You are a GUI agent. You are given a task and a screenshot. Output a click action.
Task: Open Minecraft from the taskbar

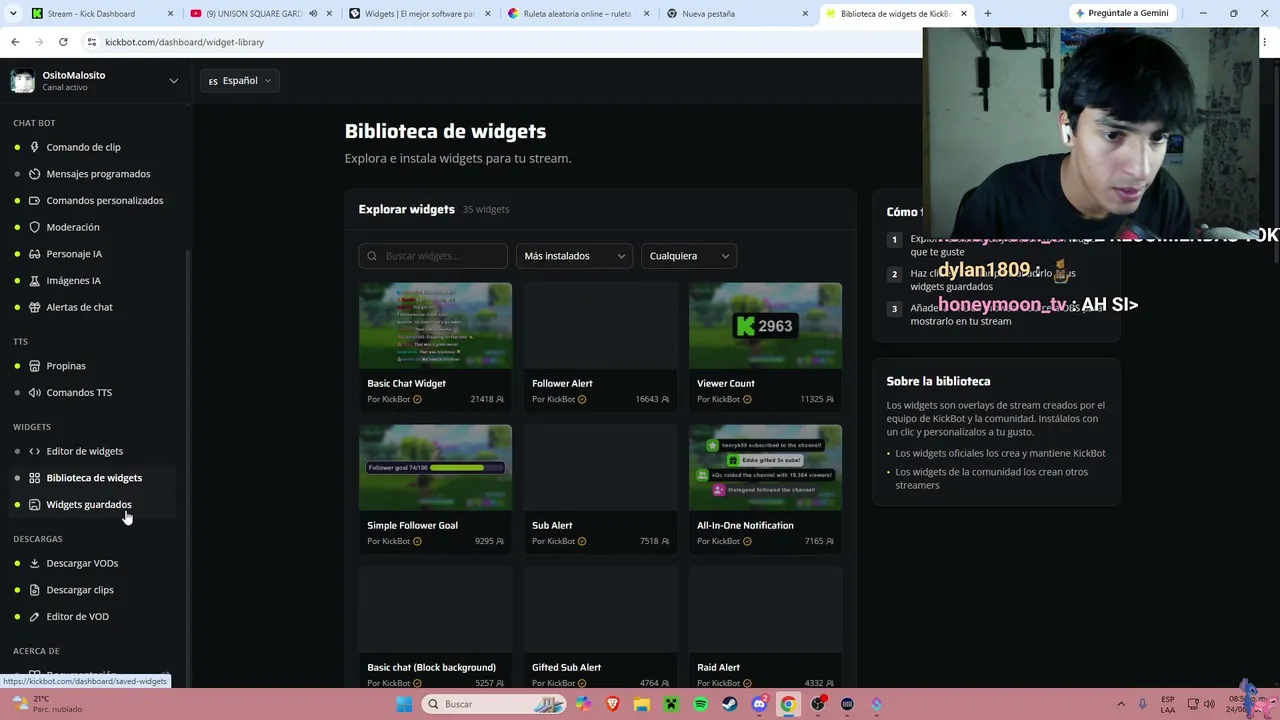pos(671,704)
